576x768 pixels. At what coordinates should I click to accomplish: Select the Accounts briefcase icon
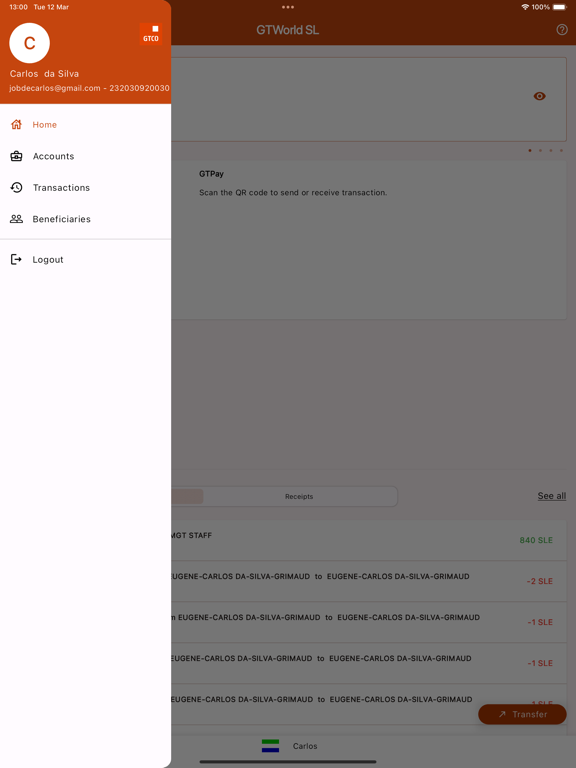[16, 156]
